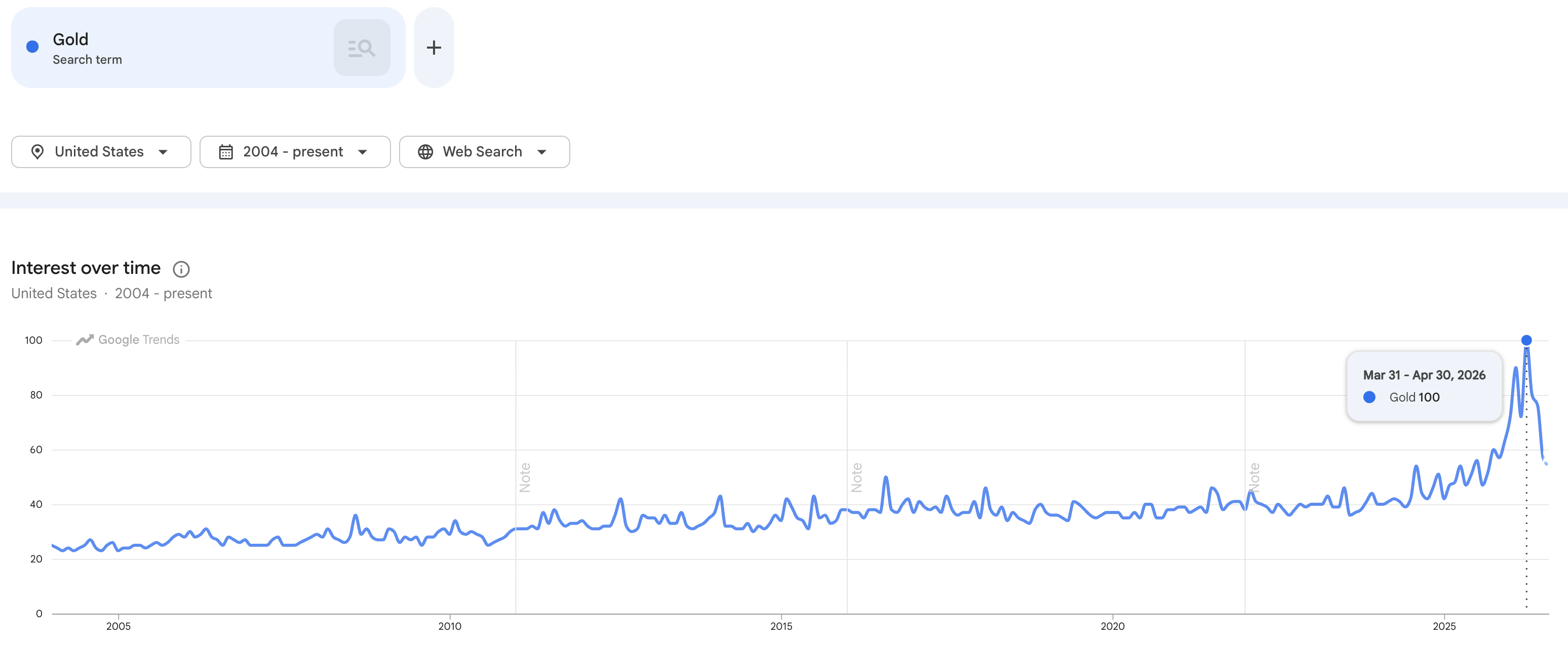Click the first Note marker near 2011
This screenshot has width=1568, height=645.
pos(525,477)
